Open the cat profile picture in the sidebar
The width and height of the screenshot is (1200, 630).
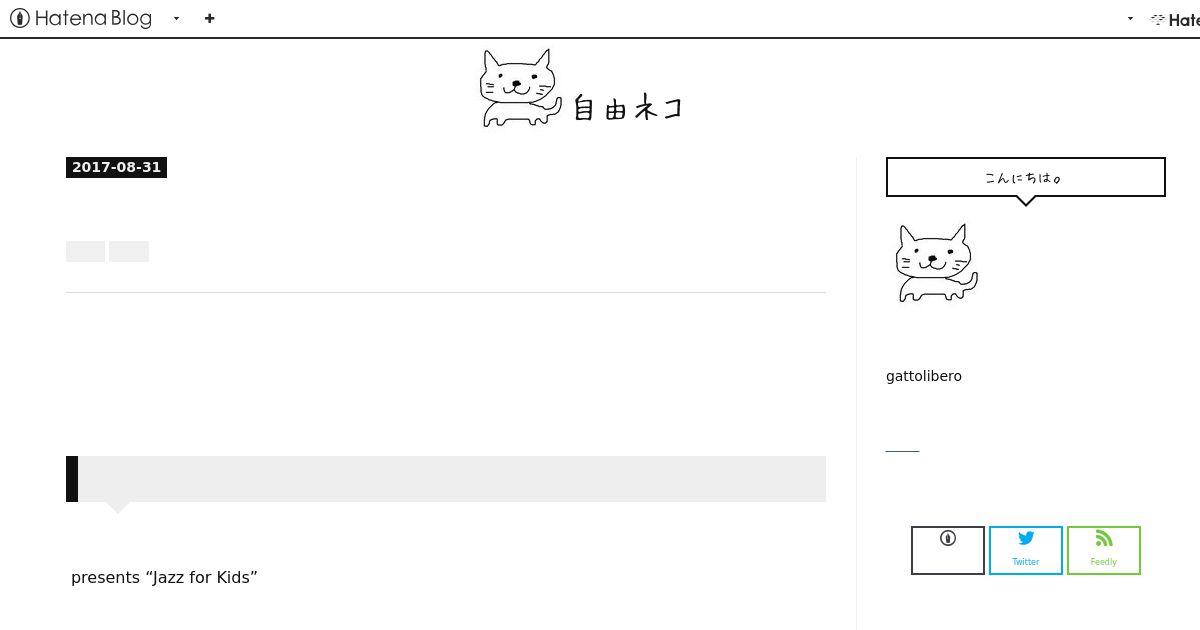937,263
